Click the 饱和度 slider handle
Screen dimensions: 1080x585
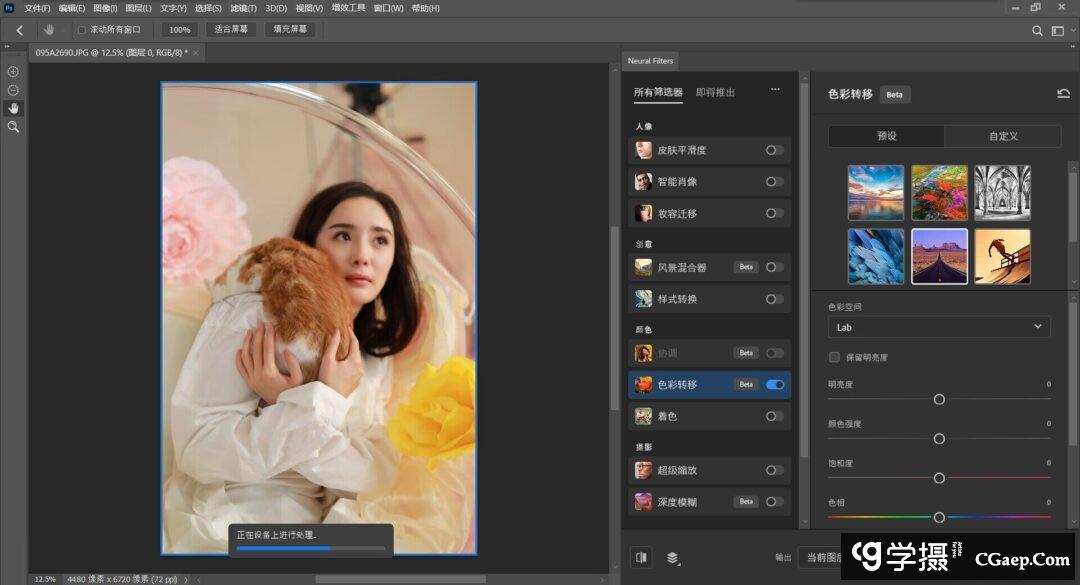pos(939,478)
